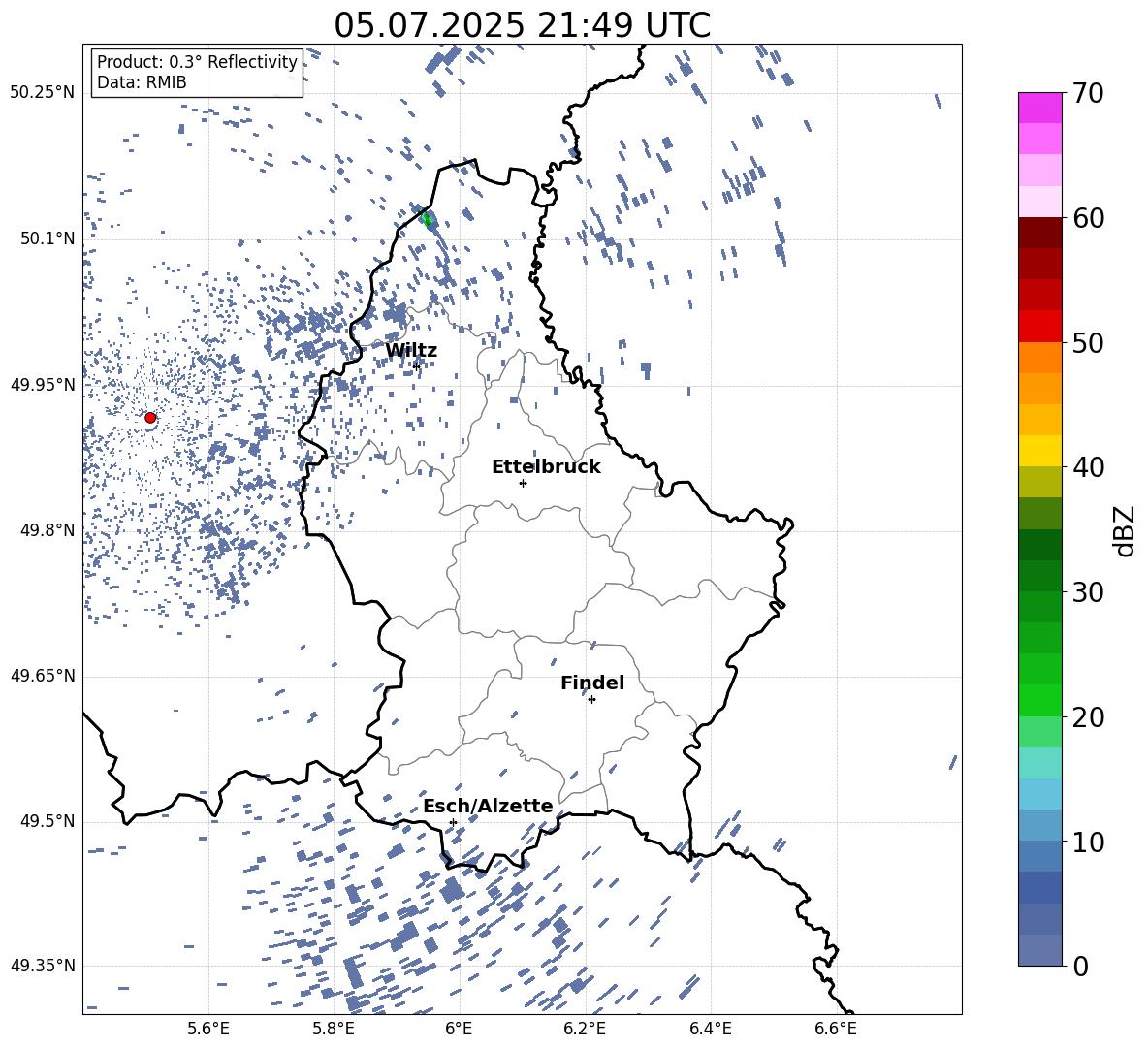Click the Product: 0.3° Reflectivity text
This screenshot has height=1048, width=1148.
coord(197,62)
